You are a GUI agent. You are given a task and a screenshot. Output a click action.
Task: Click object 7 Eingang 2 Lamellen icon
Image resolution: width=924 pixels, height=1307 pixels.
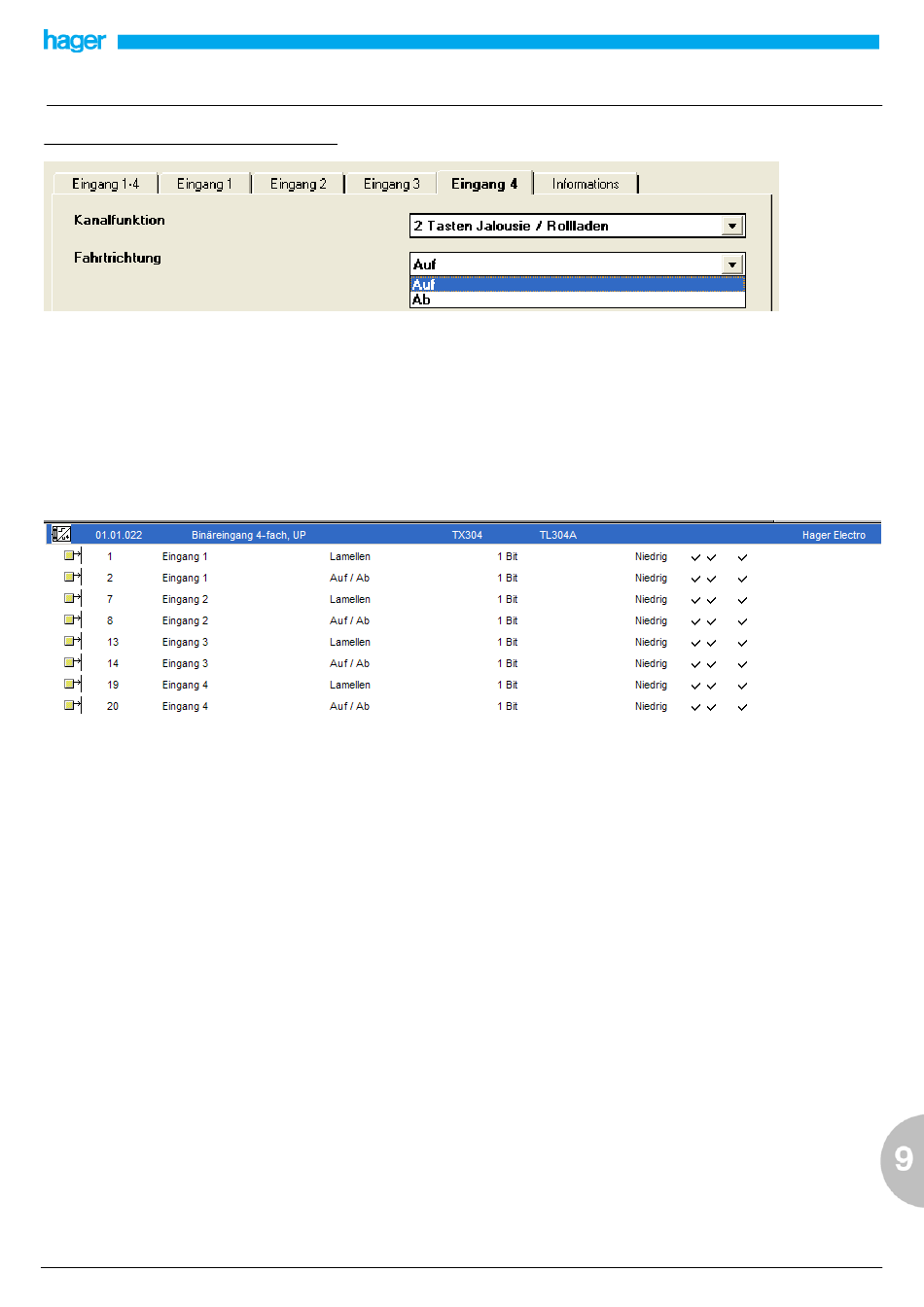click(x=72, y=599)
